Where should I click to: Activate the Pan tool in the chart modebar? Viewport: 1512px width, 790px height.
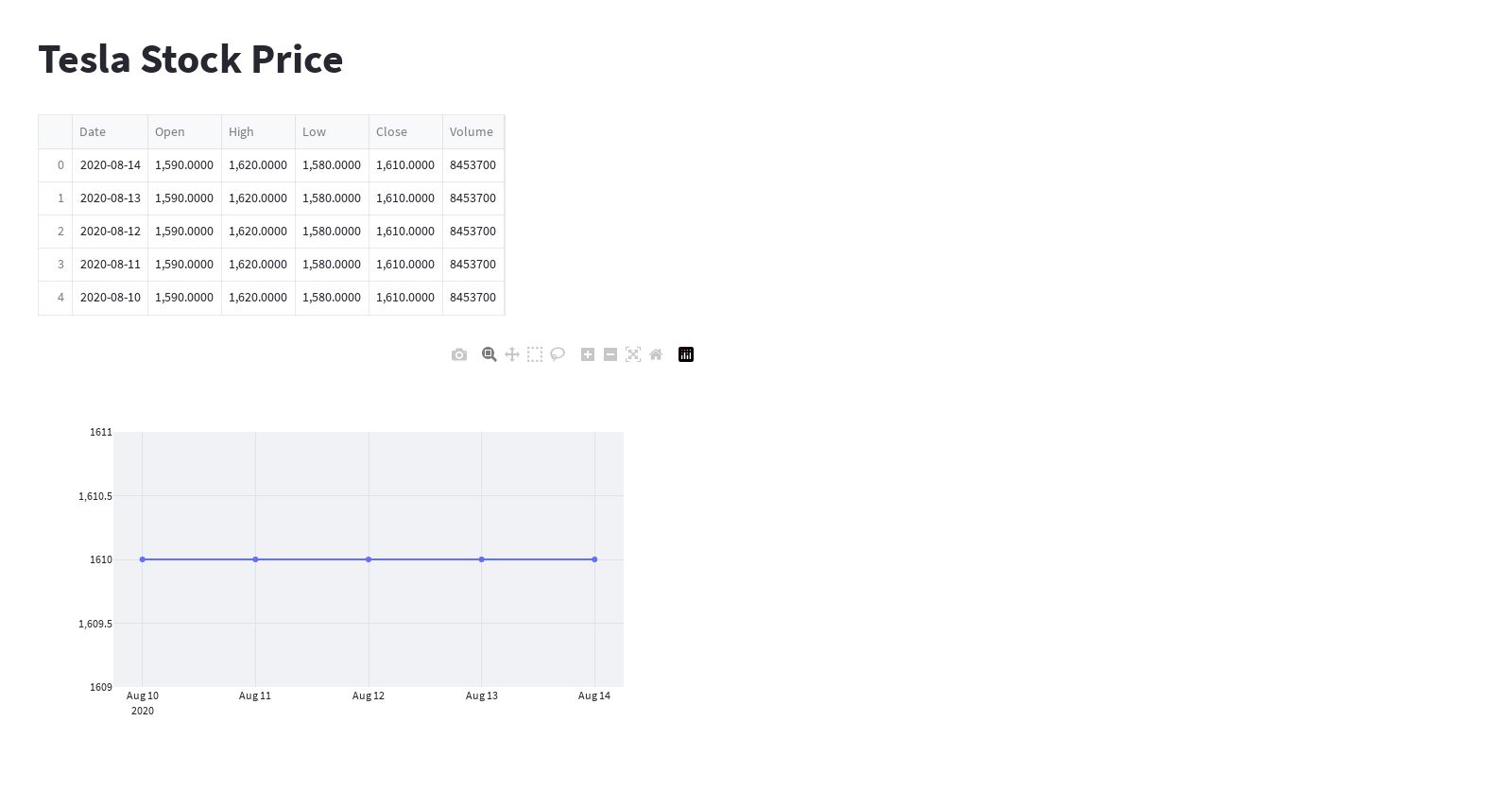tap(512, 354)
